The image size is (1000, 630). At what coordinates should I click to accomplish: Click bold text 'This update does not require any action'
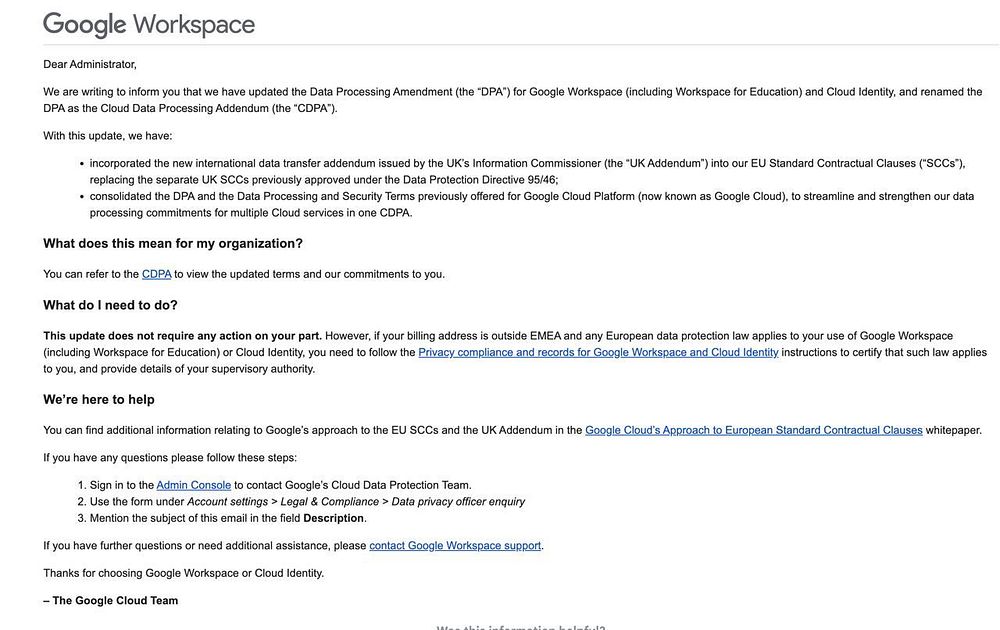tap(182, 335)
